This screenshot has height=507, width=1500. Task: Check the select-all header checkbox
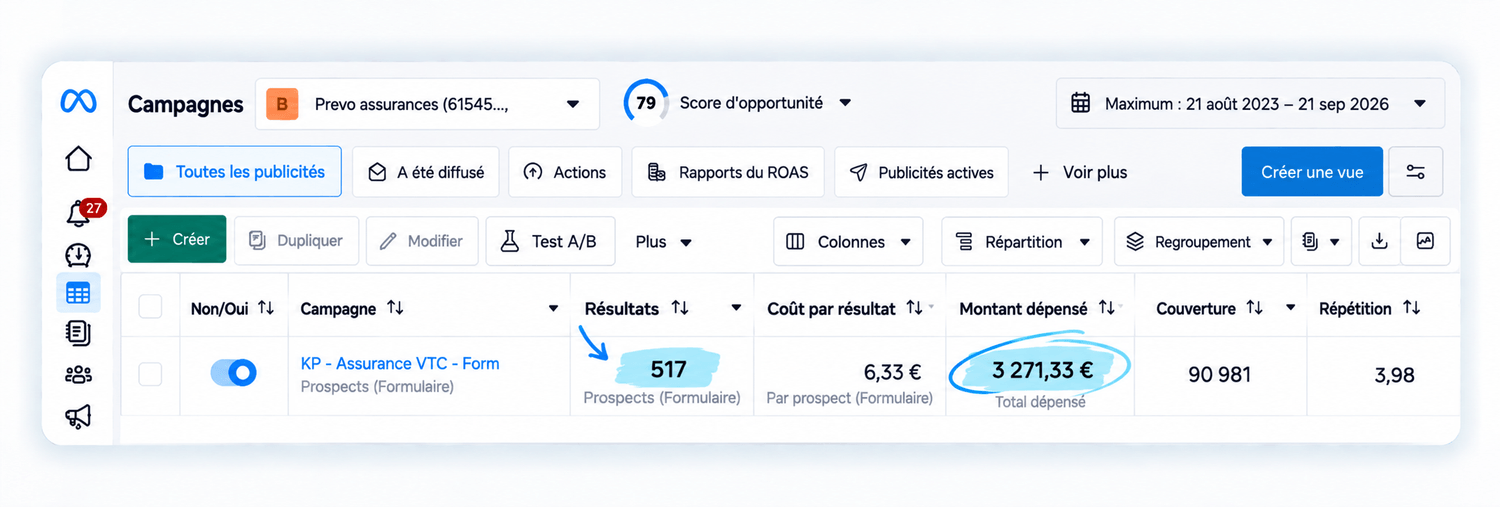(x=150, y=307)
